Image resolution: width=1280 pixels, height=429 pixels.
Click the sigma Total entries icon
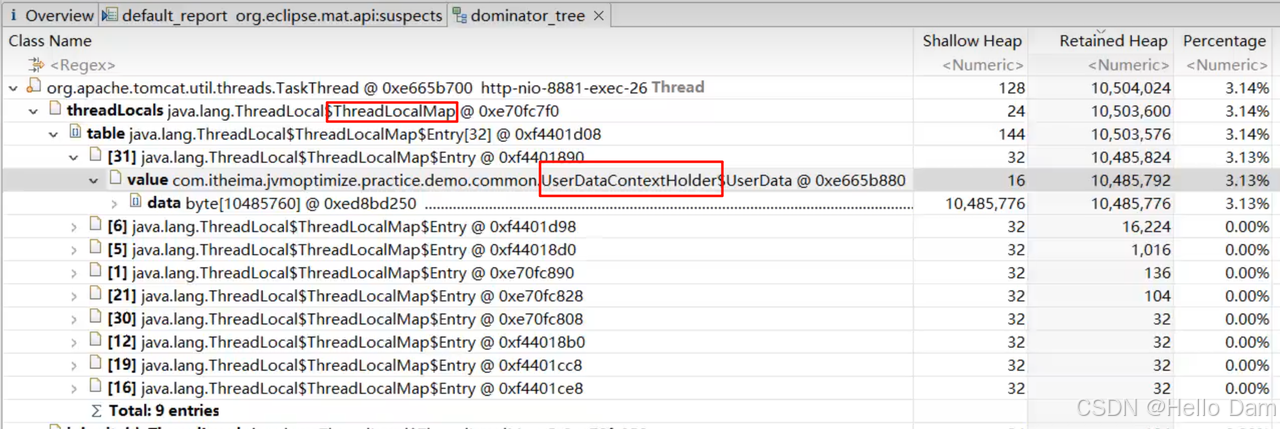(x=96, y=411)
